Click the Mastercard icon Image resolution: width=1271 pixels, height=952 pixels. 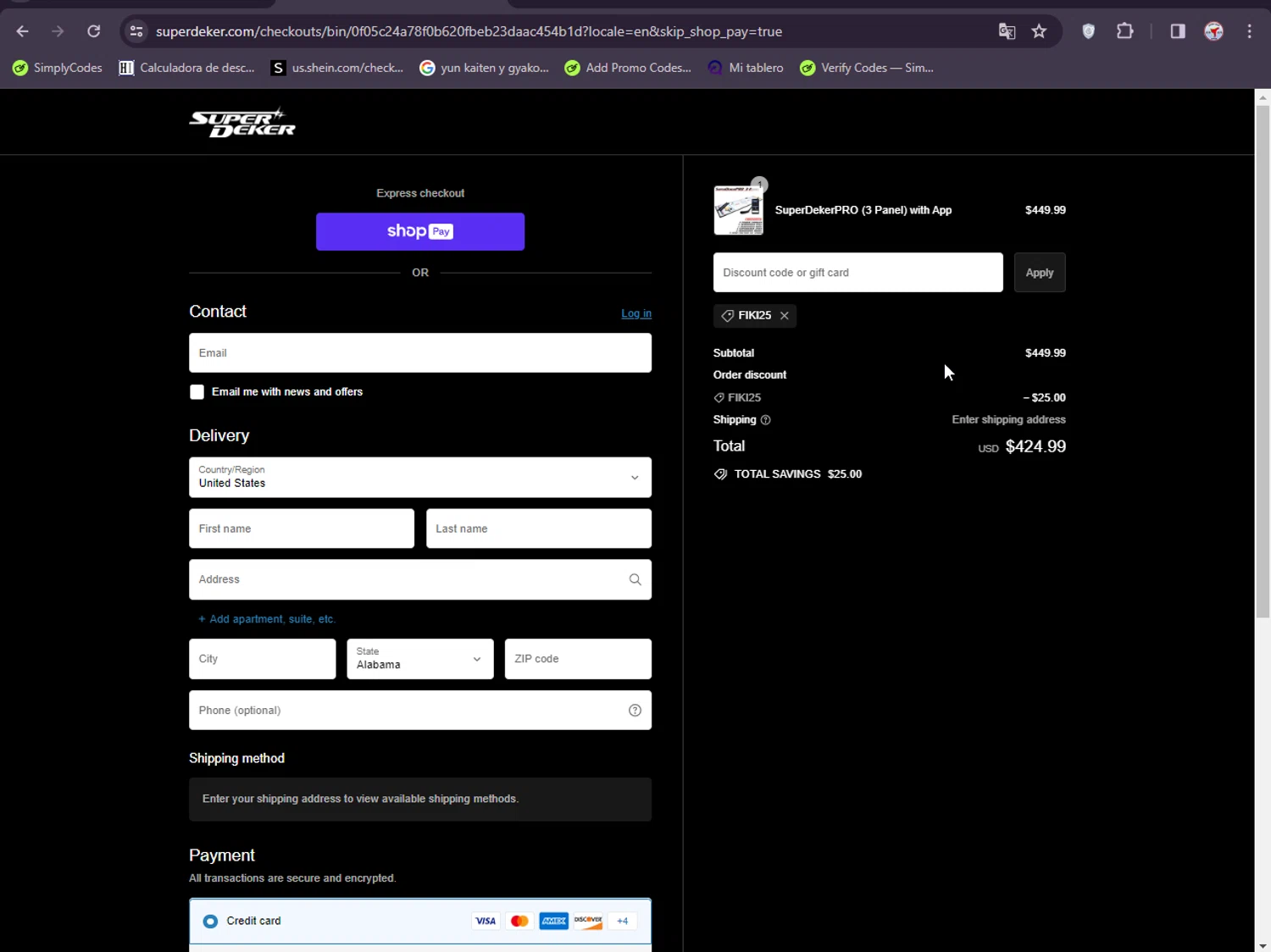pyautogui.click(x=519, y=922)
